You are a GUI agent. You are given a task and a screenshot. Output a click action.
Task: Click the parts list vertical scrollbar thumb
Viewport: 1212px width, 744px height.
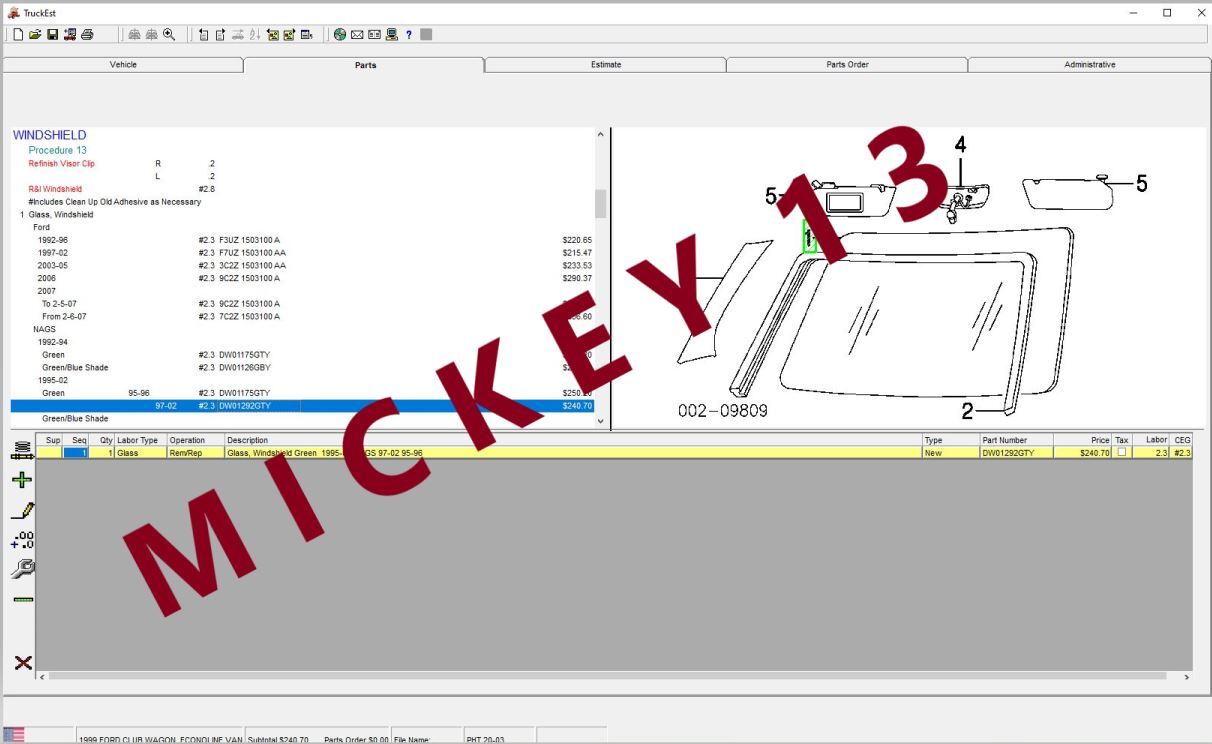pos(600,204)
